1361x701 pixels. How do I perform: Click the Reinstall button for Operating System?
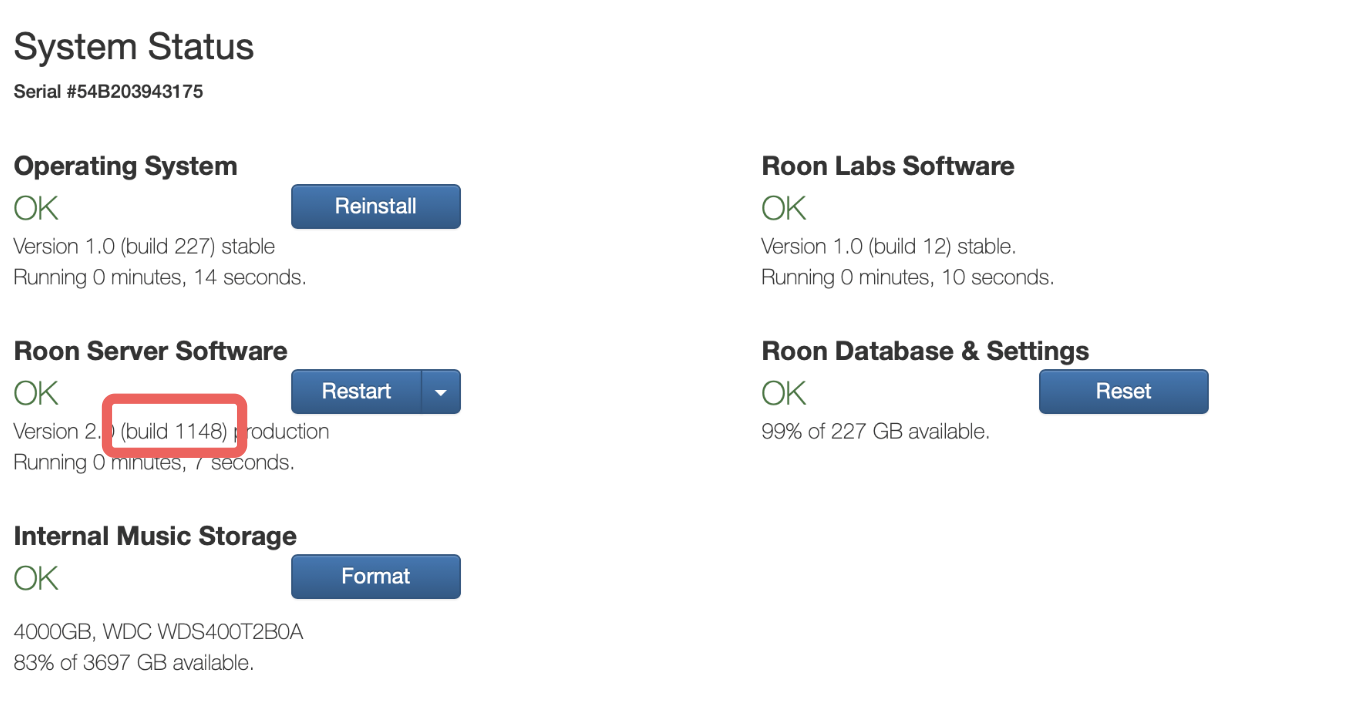[x=375, y=206]
